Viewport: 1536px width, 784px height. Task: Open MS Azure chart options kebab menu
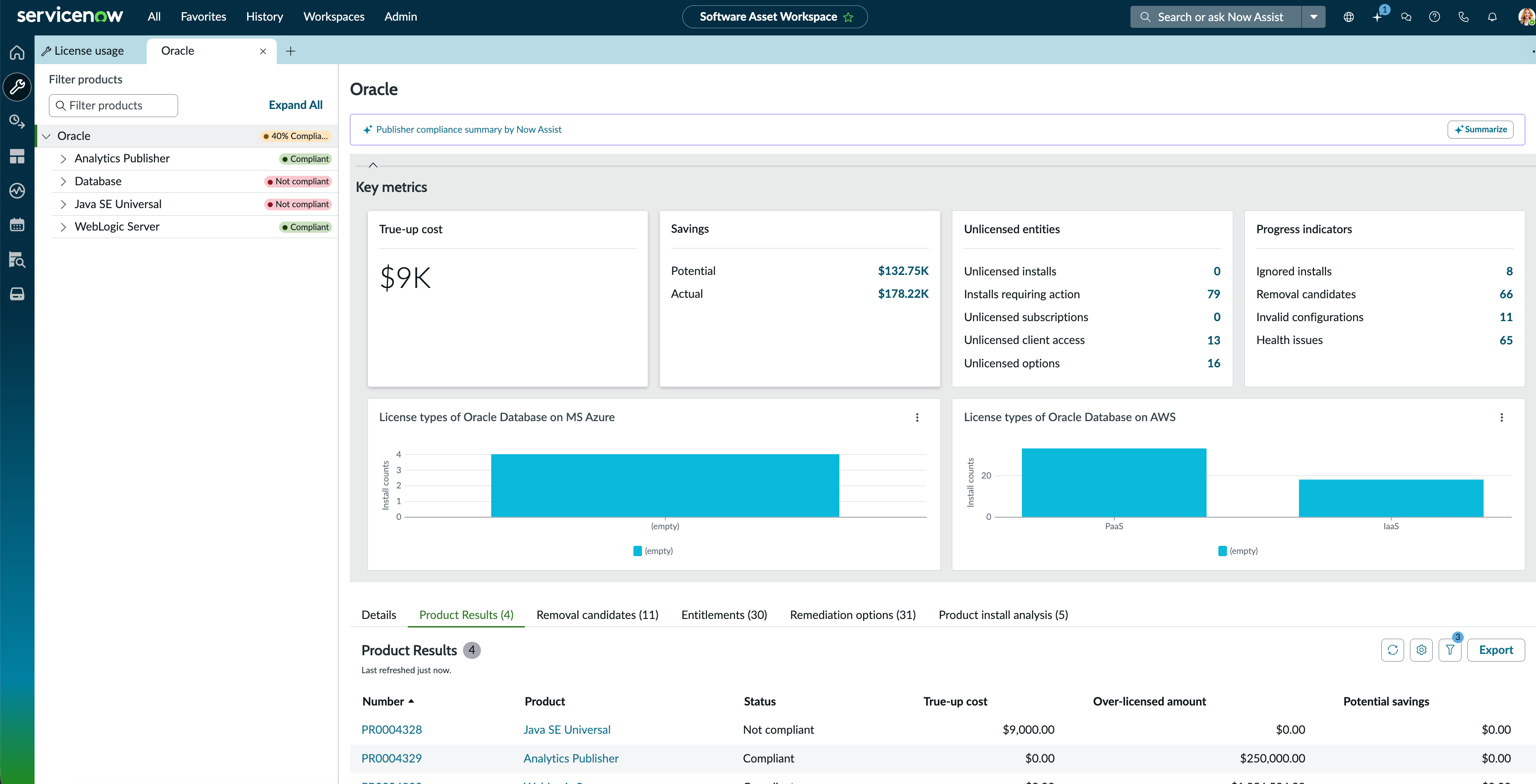coord(917,417)
